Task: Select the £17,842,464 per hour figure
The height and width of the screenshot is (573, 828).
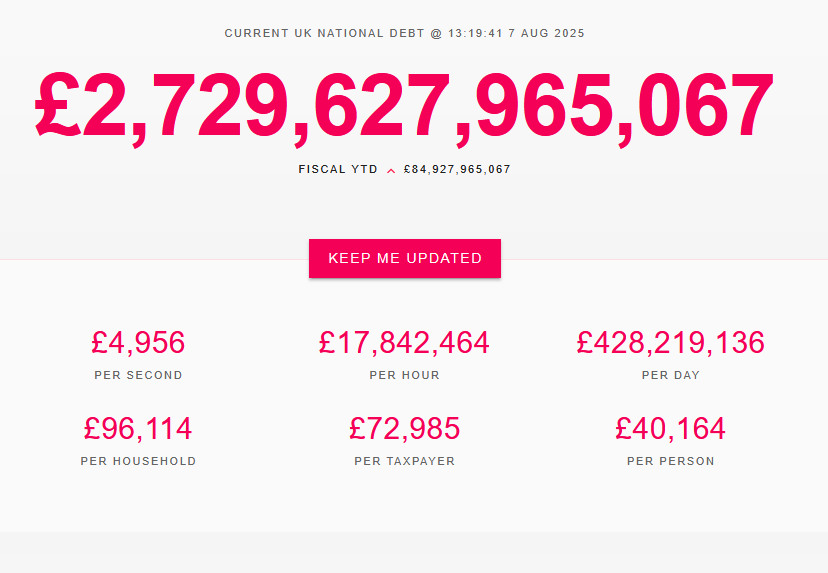Action: 404,342
